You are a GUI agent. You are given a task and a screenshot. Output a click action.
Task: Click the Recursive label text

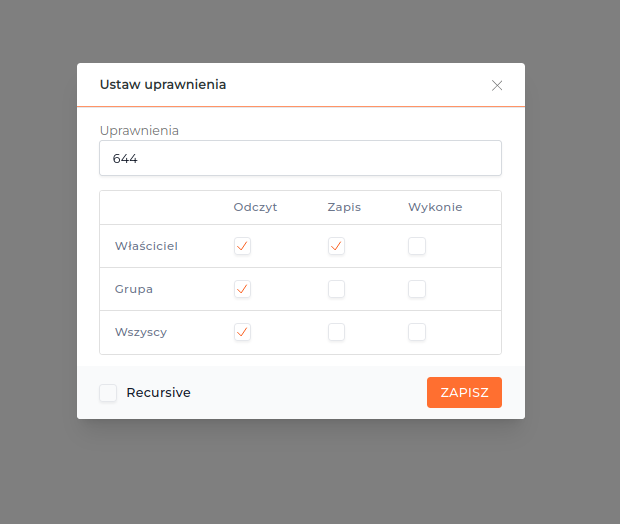pos(158,393)
